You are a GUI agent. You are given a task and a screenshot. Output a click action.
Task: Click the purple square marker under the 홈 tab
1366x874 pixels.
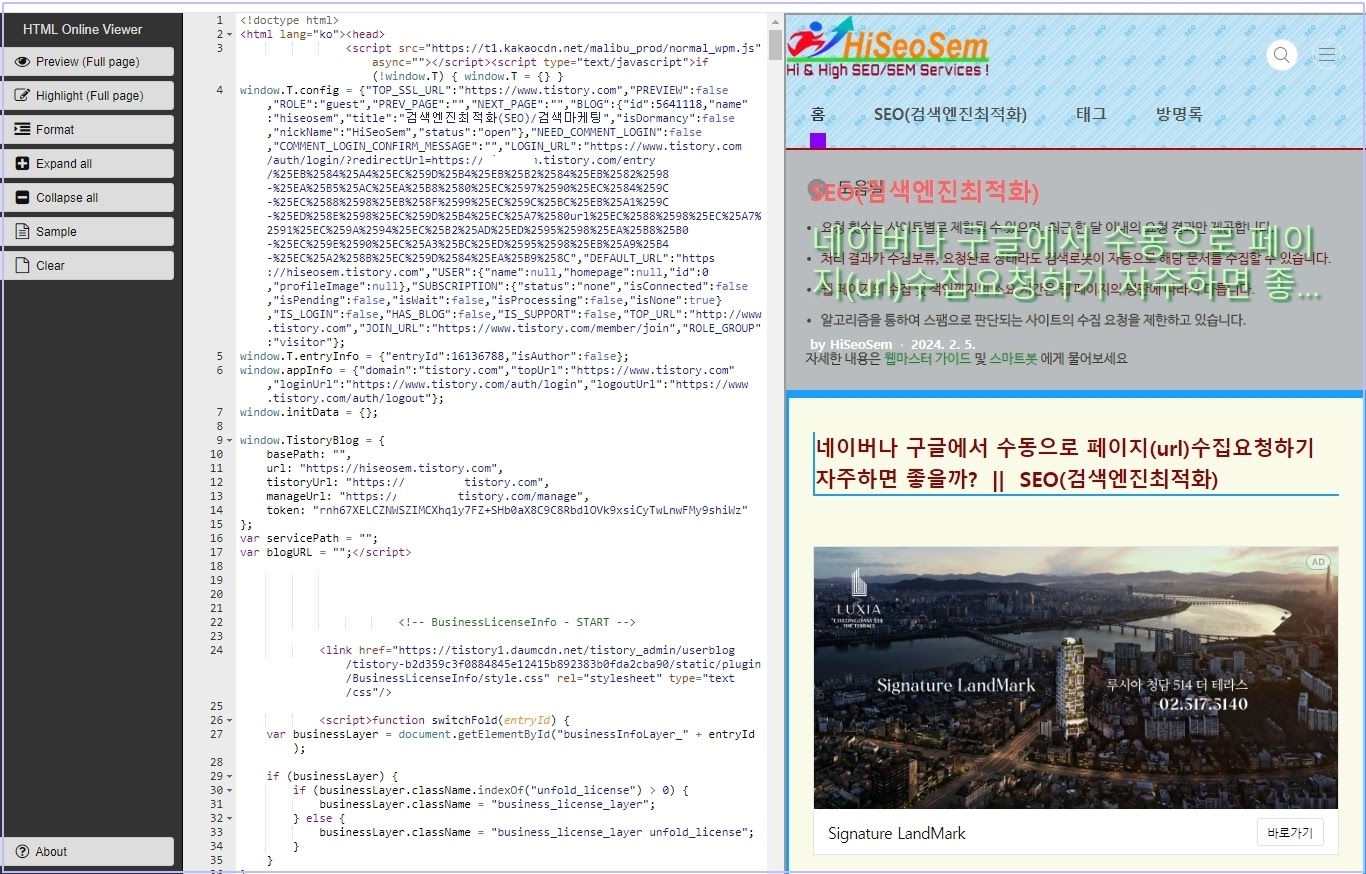click(x=817, y=141)
